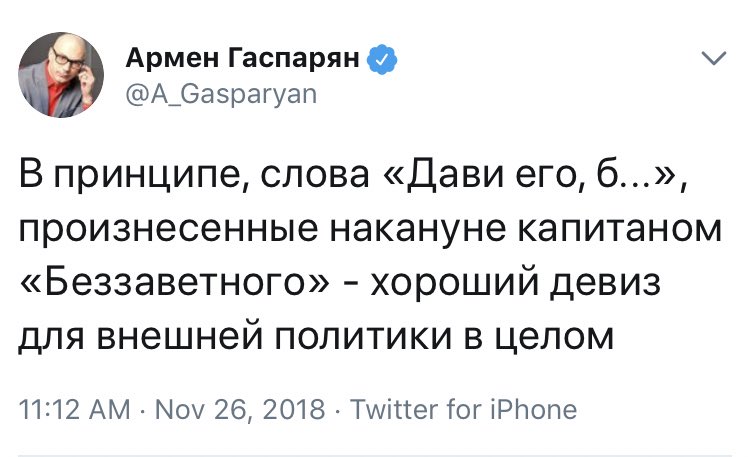
Task: Click the word 'произнесенные' in tweet text
Action: pyautogui.click(x=168, y=231)
